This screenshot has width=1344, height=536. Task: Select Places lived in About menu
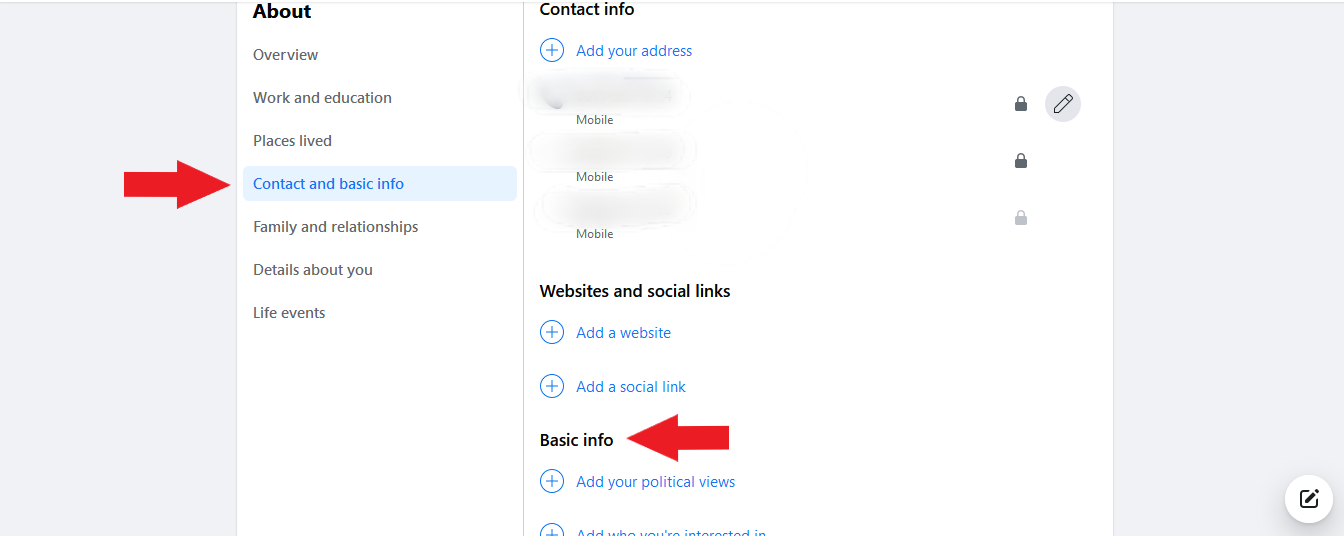pos(292,141)
